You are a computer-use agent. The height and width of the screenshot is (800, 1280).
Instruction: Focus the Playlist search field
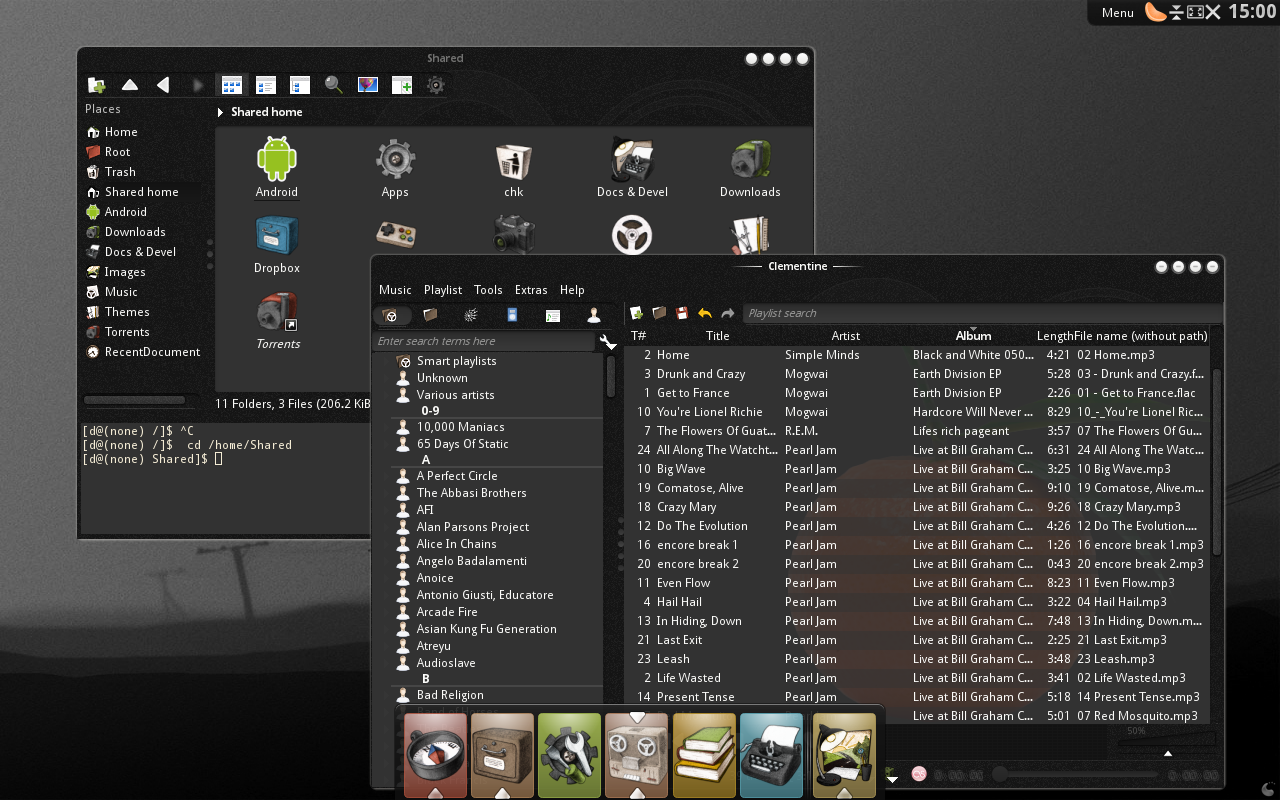[981, 313]
